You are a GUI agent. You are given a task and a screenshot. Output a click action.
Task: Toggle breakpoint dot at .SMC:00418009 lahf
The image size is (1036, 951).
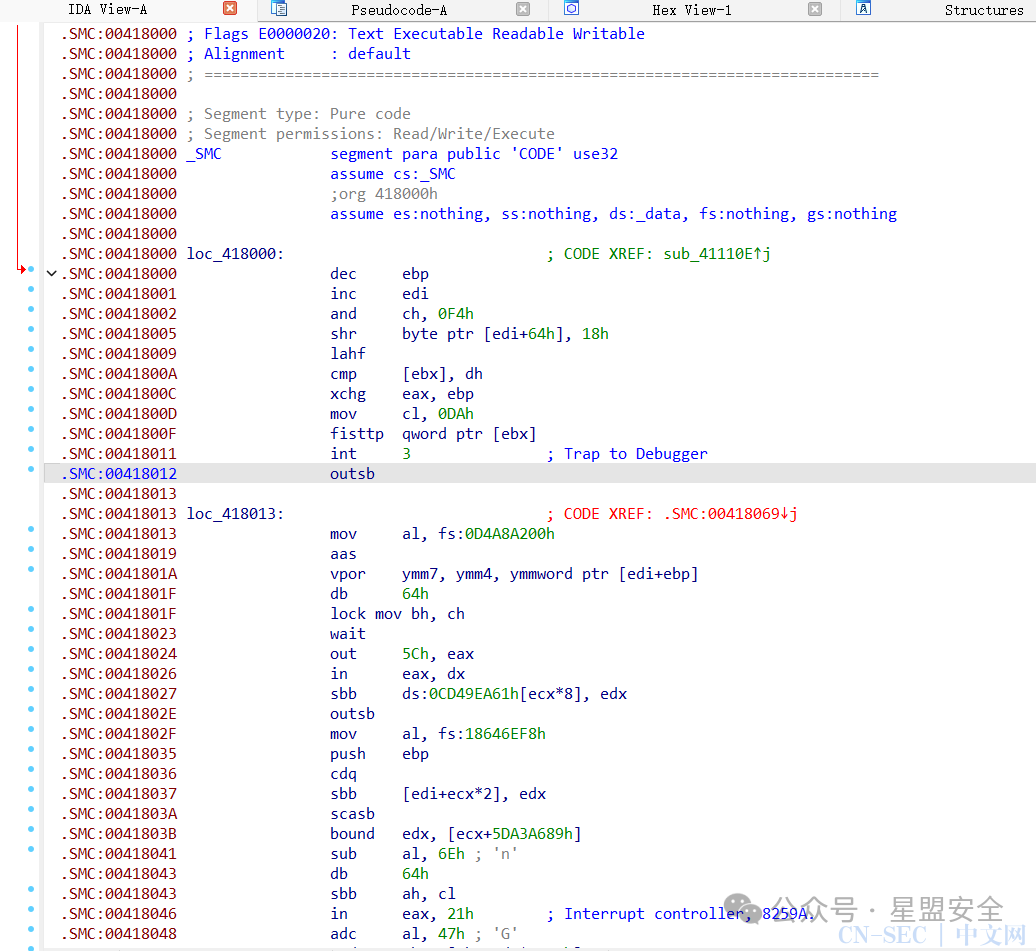(31, 349)
